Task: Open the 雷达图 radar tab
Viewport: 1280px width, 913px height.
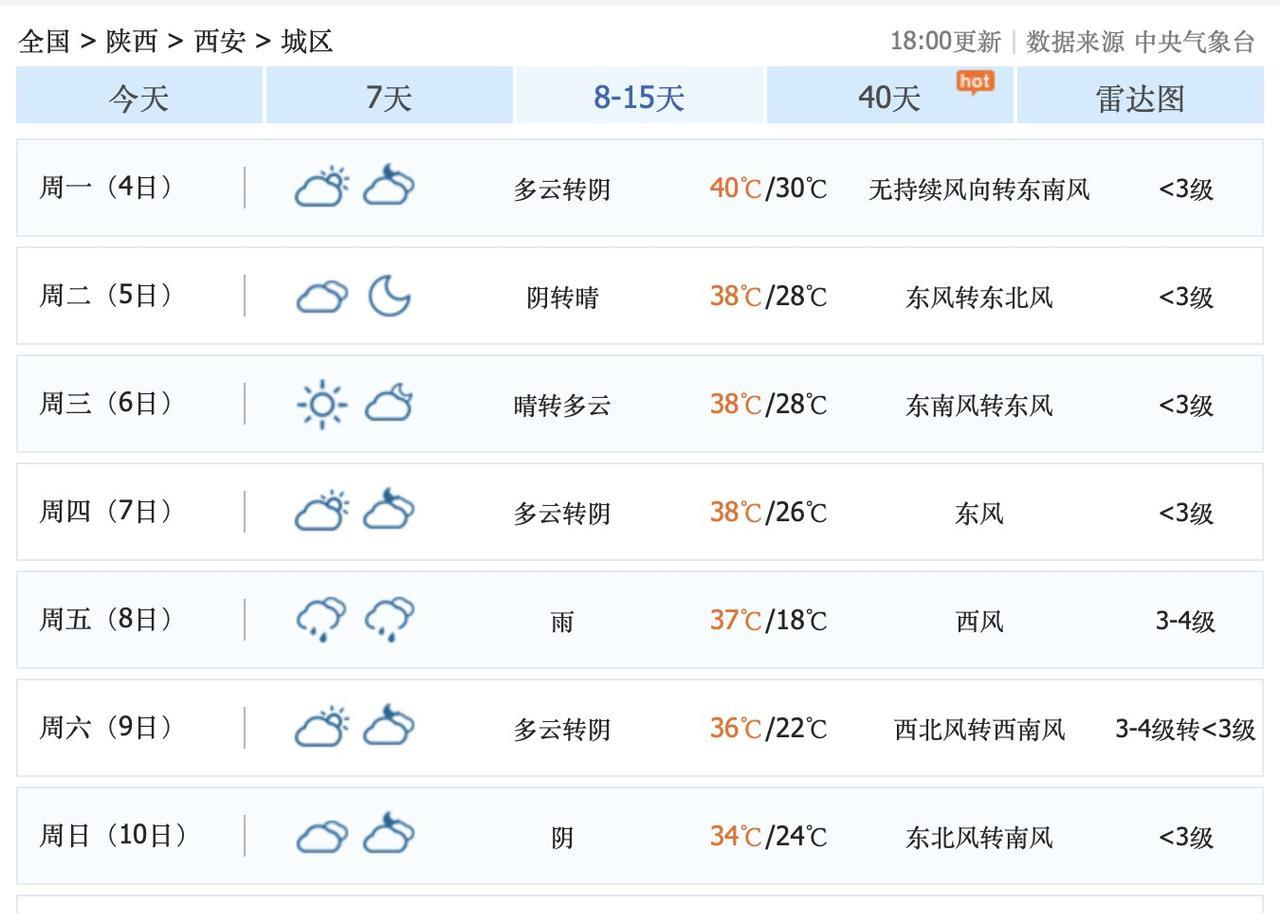Action: [x=1140, y=97]
